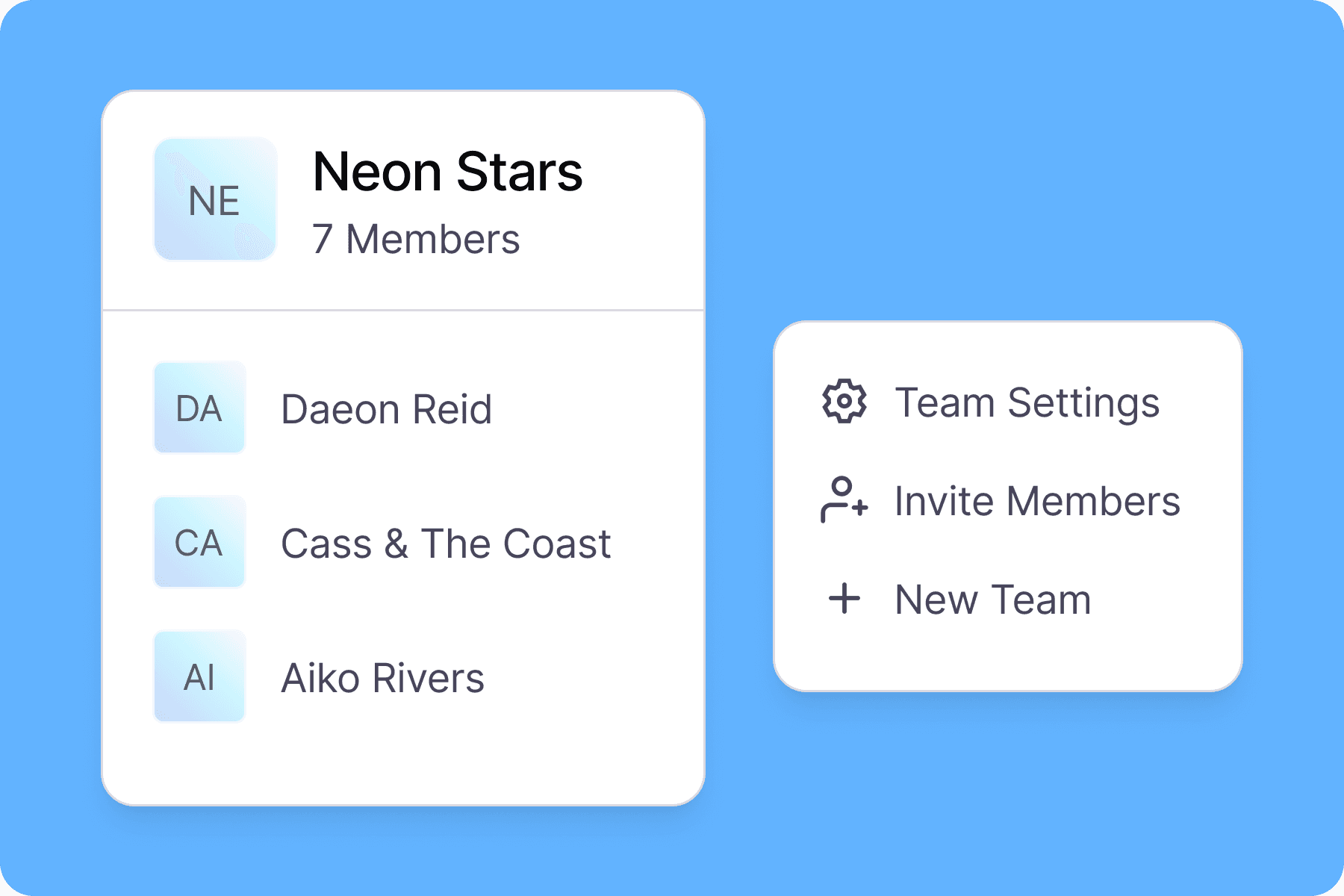Click the DA avatar tile
This screenshot has height=896, width=1344.
(x=199, y=408)
